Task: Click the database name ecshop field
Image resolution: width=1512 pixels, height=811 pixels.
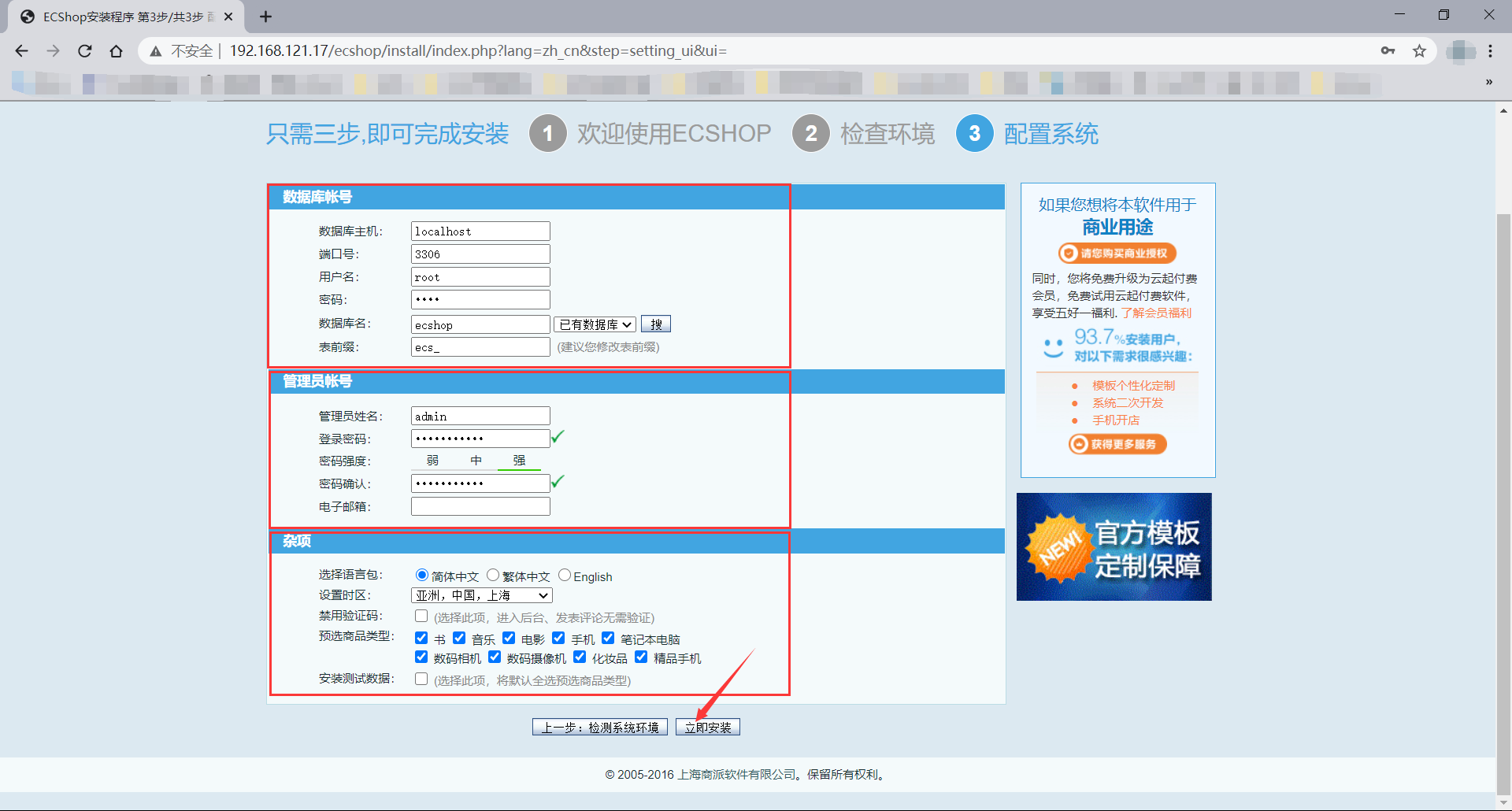Action: tap(480, 324)
